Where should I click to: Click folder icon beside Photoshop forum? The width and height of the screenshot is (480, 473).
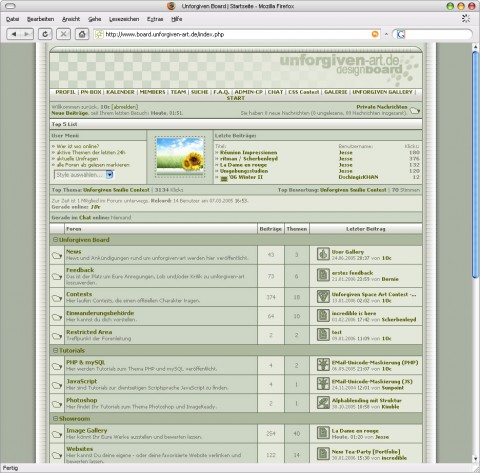pos(57,404)
